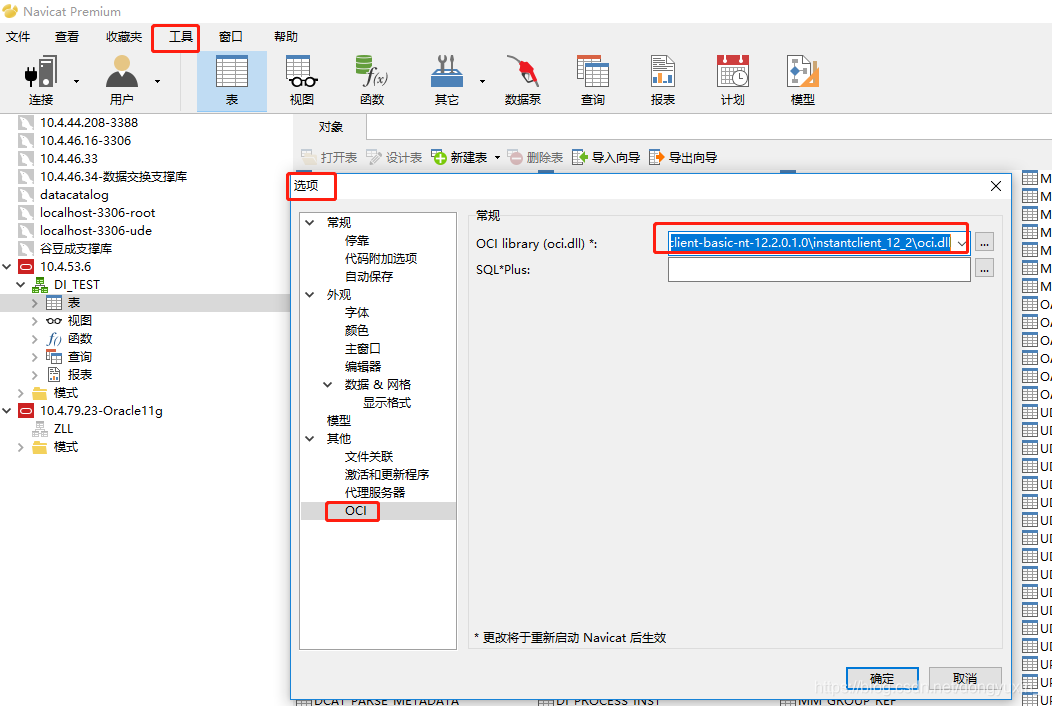Collapse the 10.4.79.23-Oracle11g node

pyautogui.click(x=7, y=411)
